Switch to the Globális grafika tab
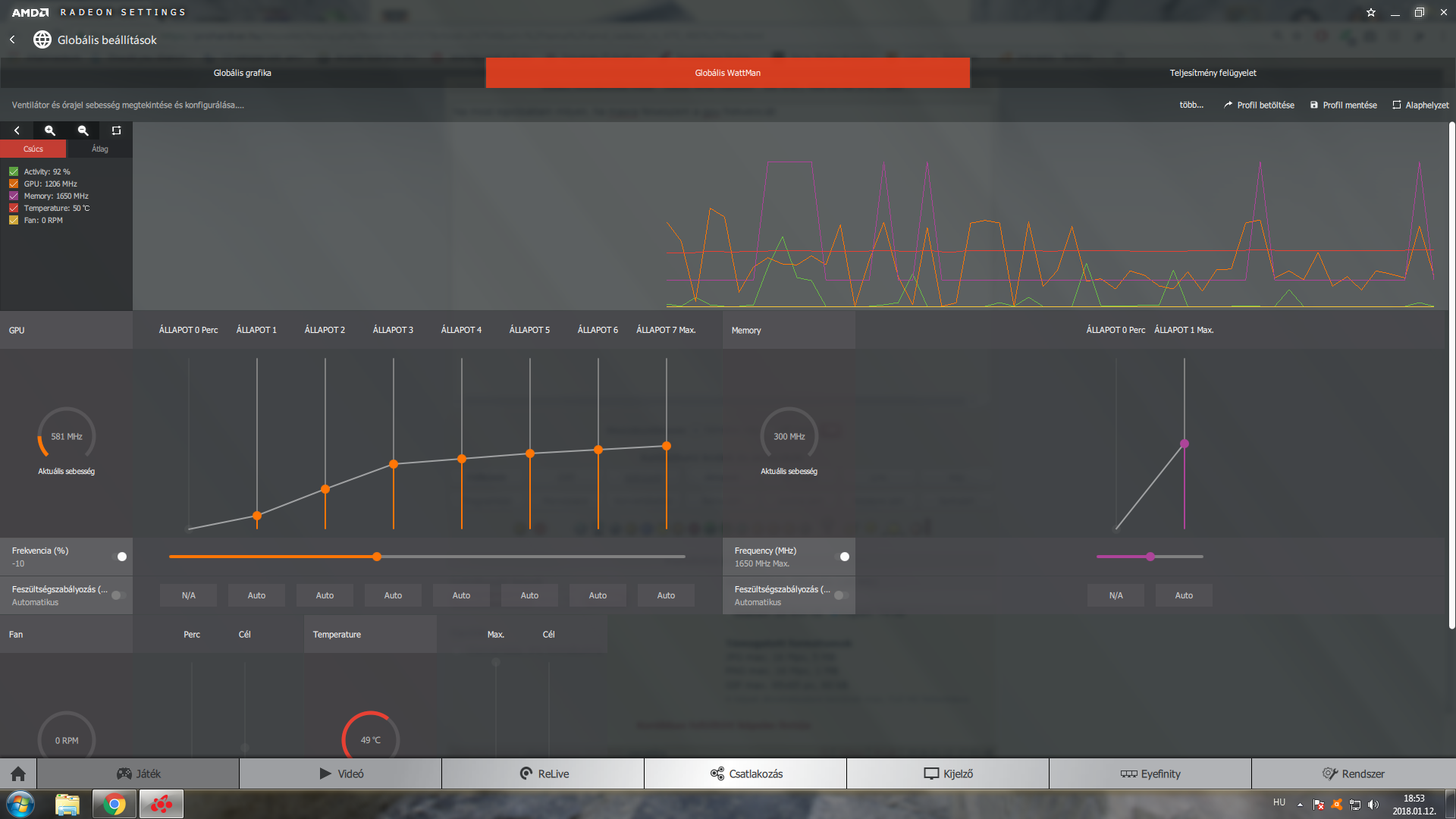This screenshot has width=1456, height=819. pyautogui.click(x=243, y=73)
